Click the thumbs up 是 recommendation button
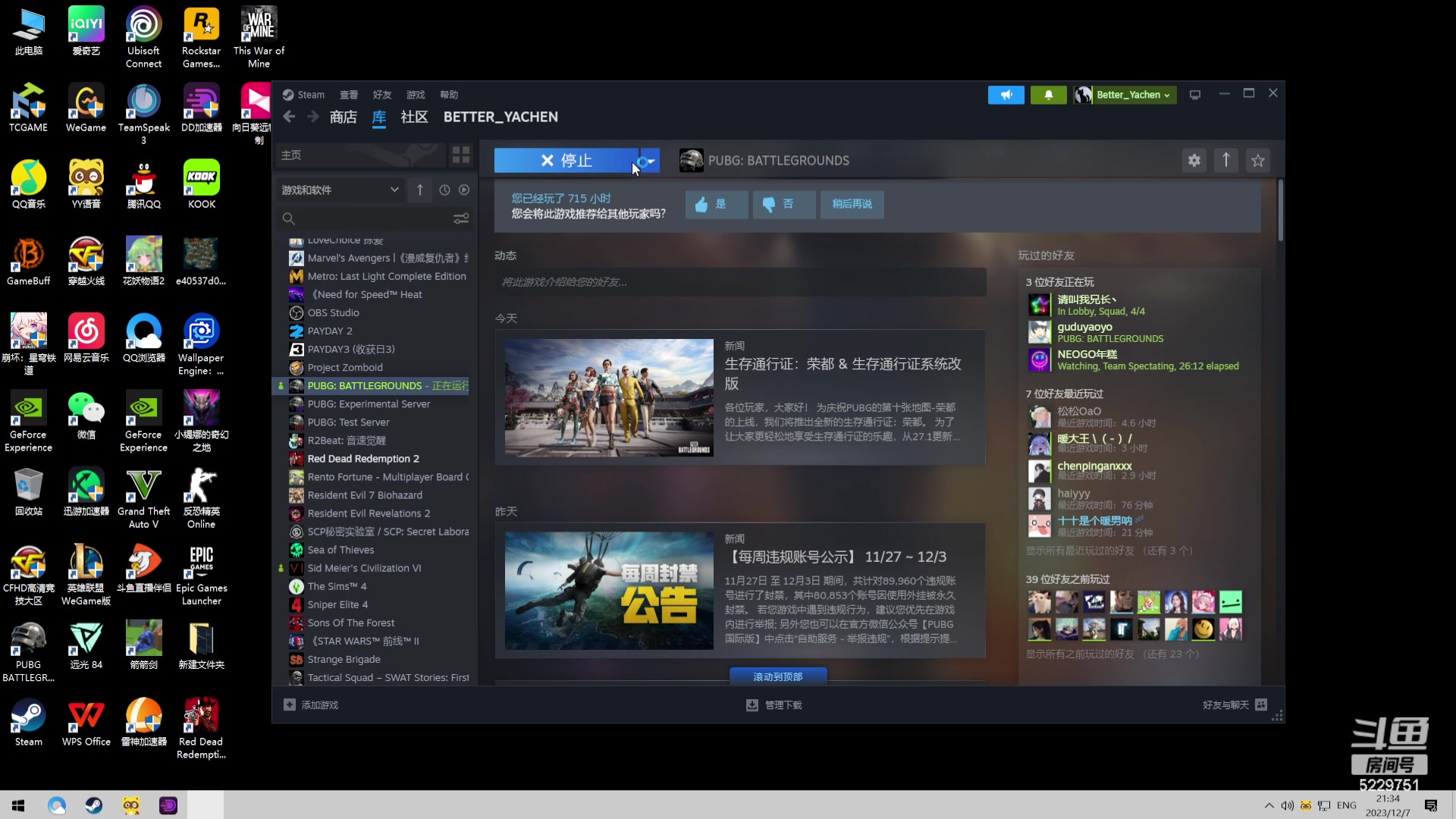 tap(713, 204)
